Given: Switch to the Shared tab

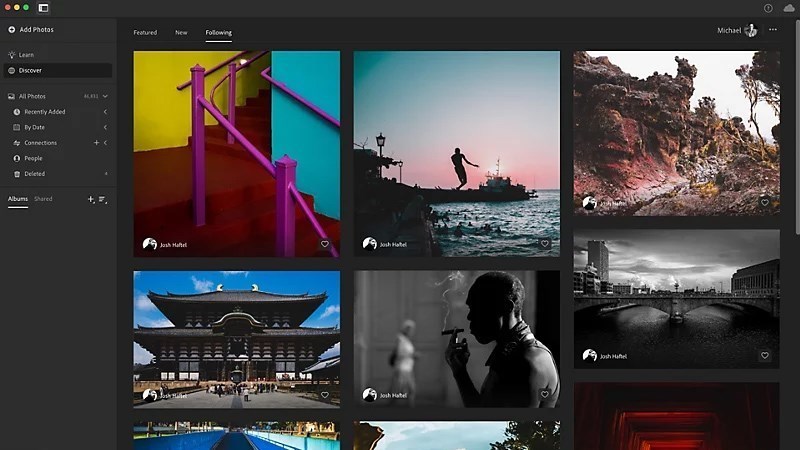Looking at the screenshot, I should point(43,199).
